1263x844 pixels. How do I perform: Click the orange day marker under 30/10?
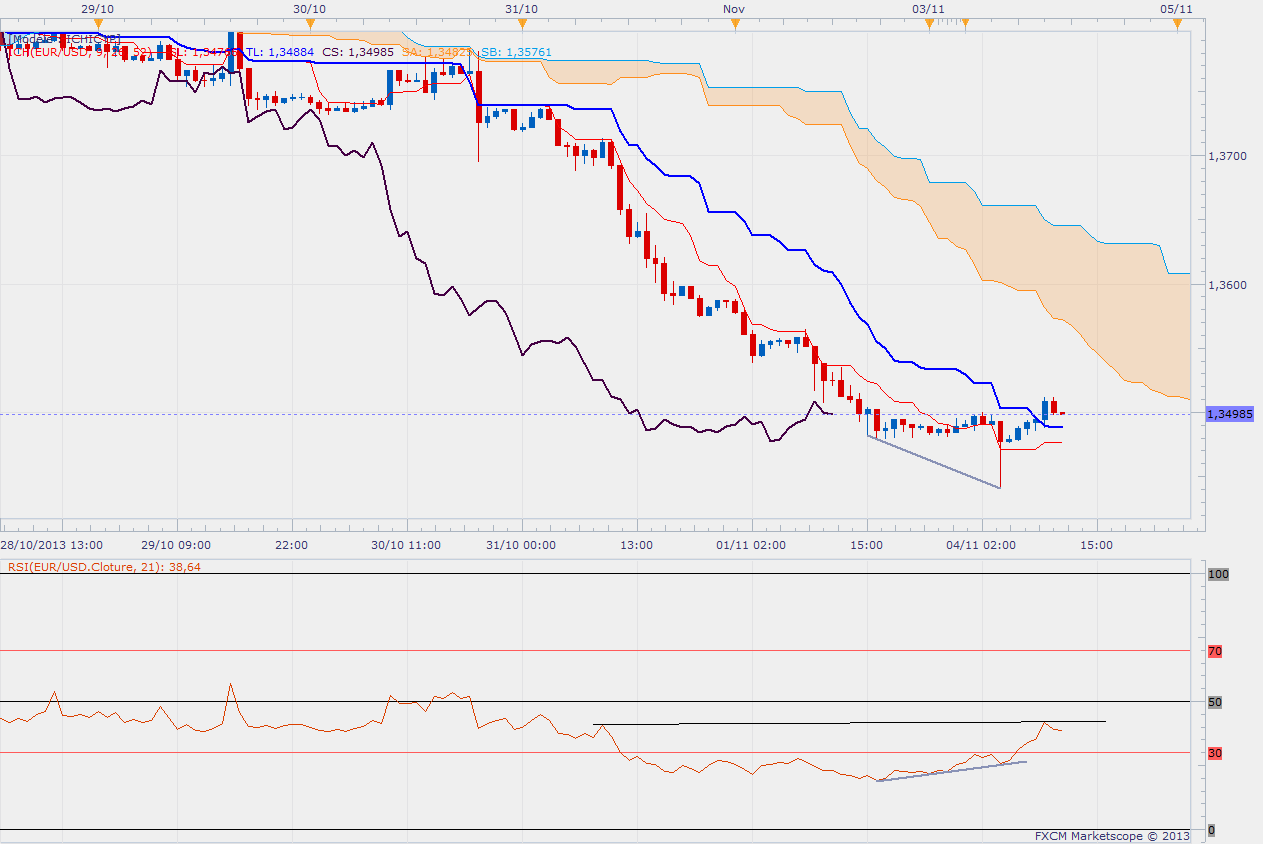tap(310, 23)
